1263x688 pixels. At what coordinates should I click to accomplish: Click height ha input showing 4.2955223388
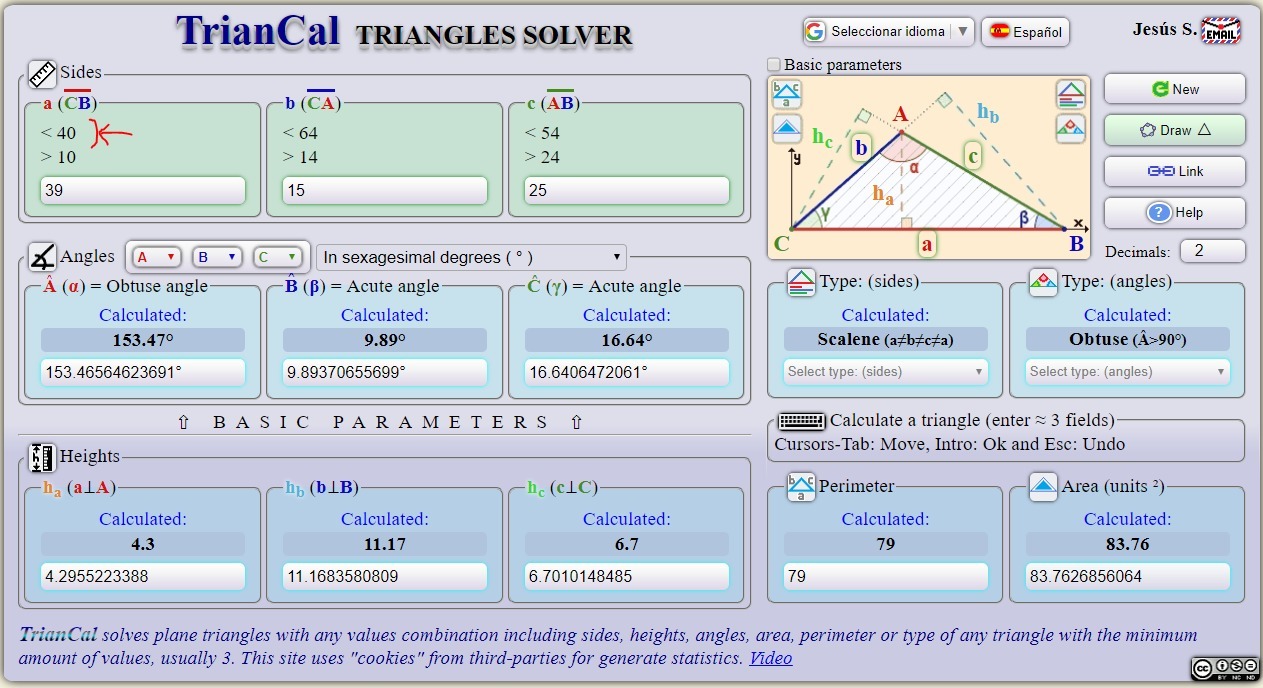click(x=143, y=577)
